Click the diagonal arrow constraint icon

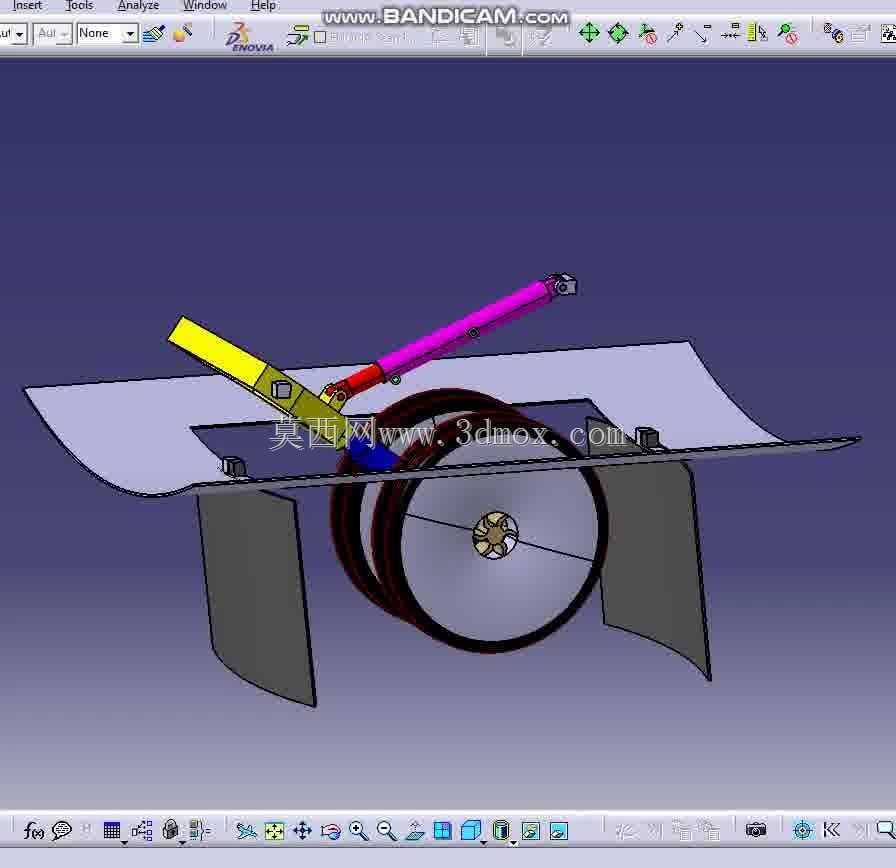703,34
